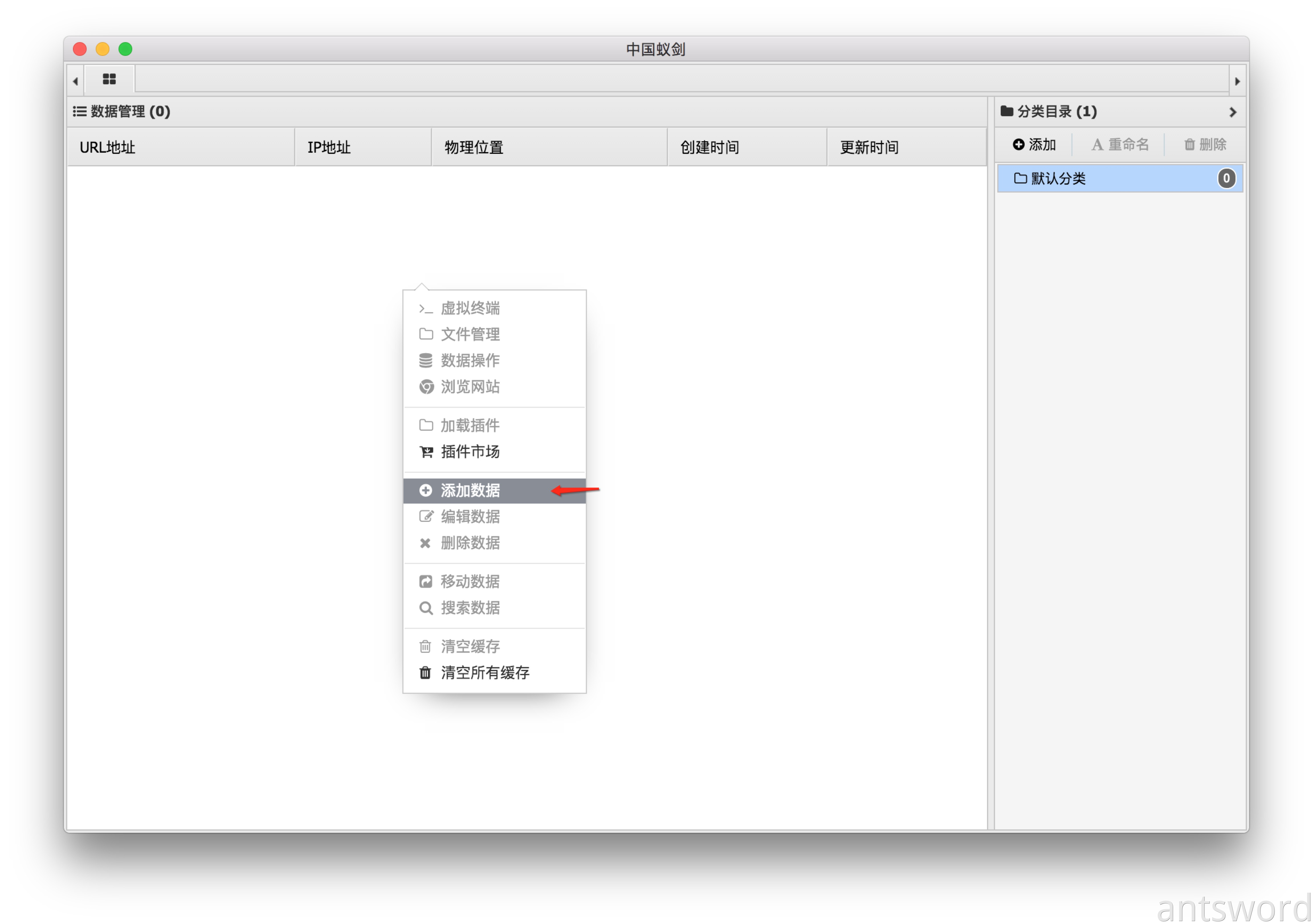
Task: Select 移动数据 in the context menu
Action: point(470,582)
